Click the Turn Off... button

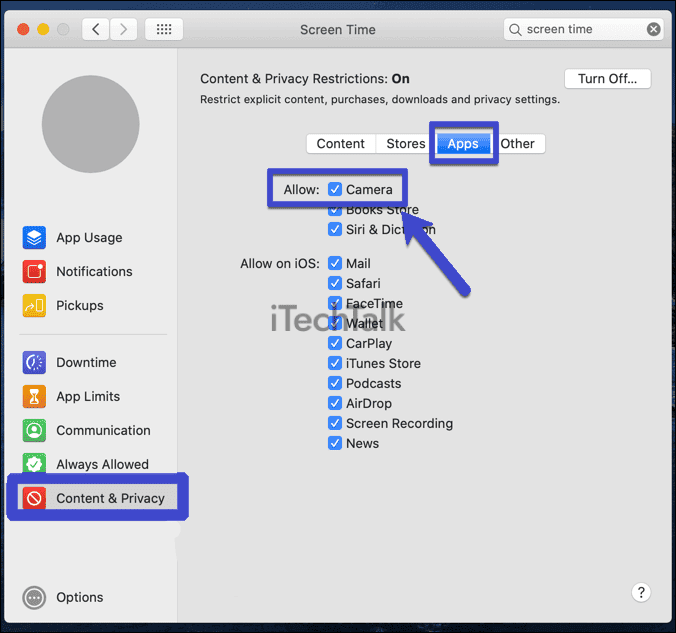[607, 79]
